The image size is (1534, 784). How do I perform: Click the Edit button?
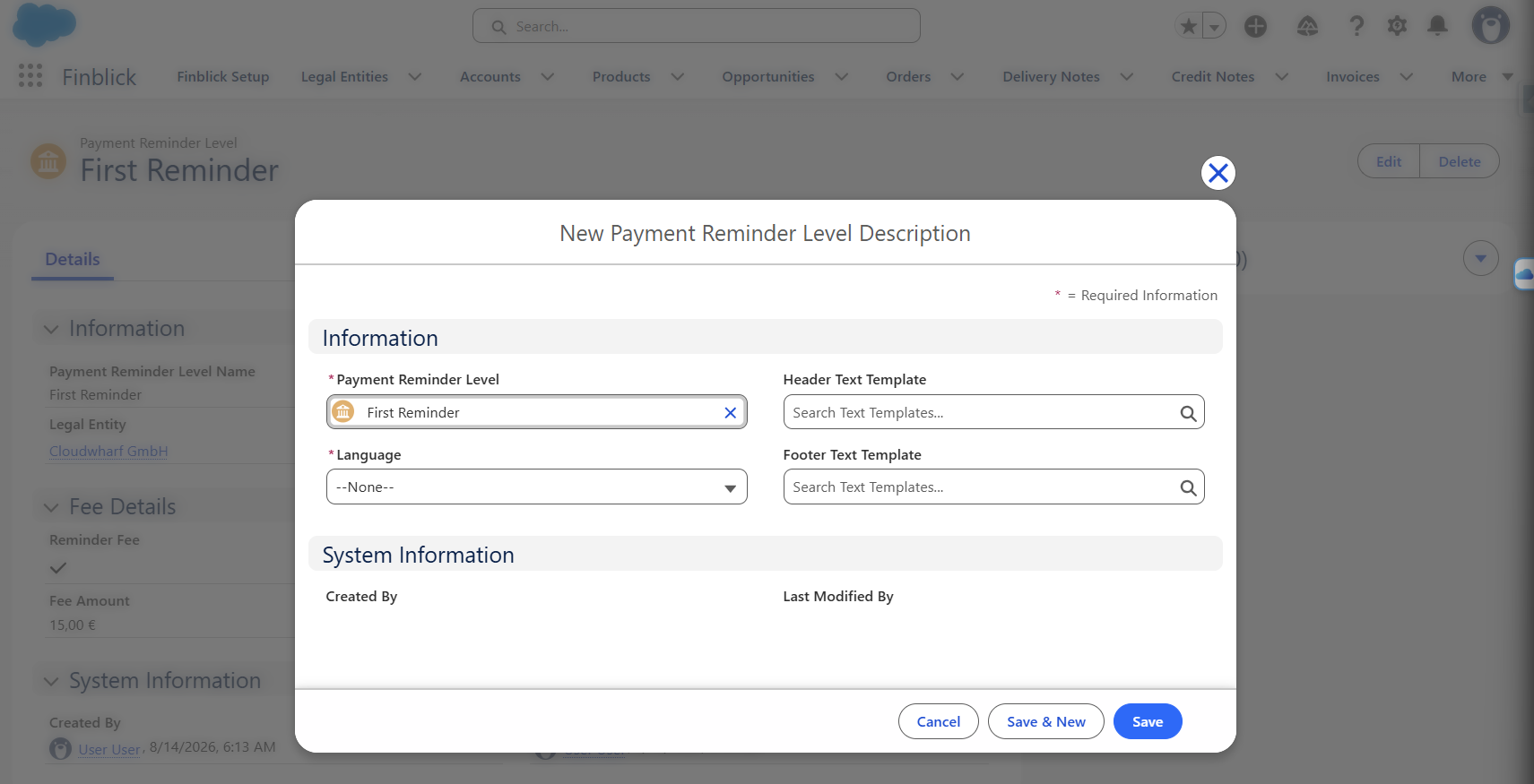coord(1389,161)
